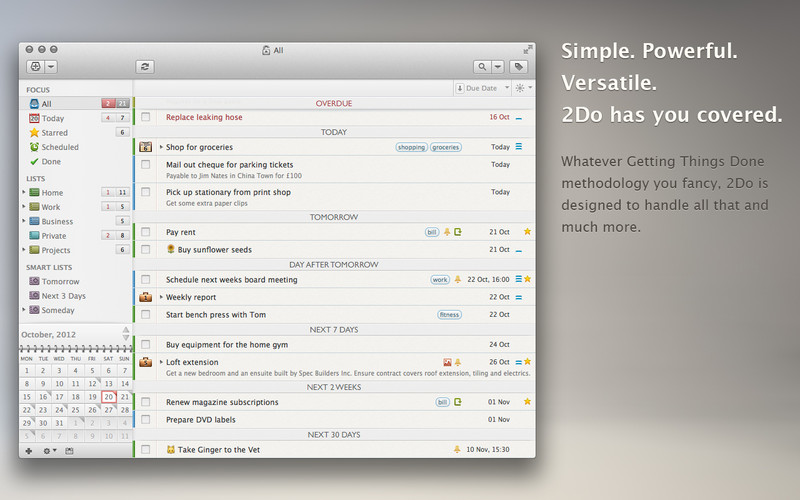The image size is (800, 500).
Task: Expand the Shop for groceries subtasks
Action: [x=161, y=147]
